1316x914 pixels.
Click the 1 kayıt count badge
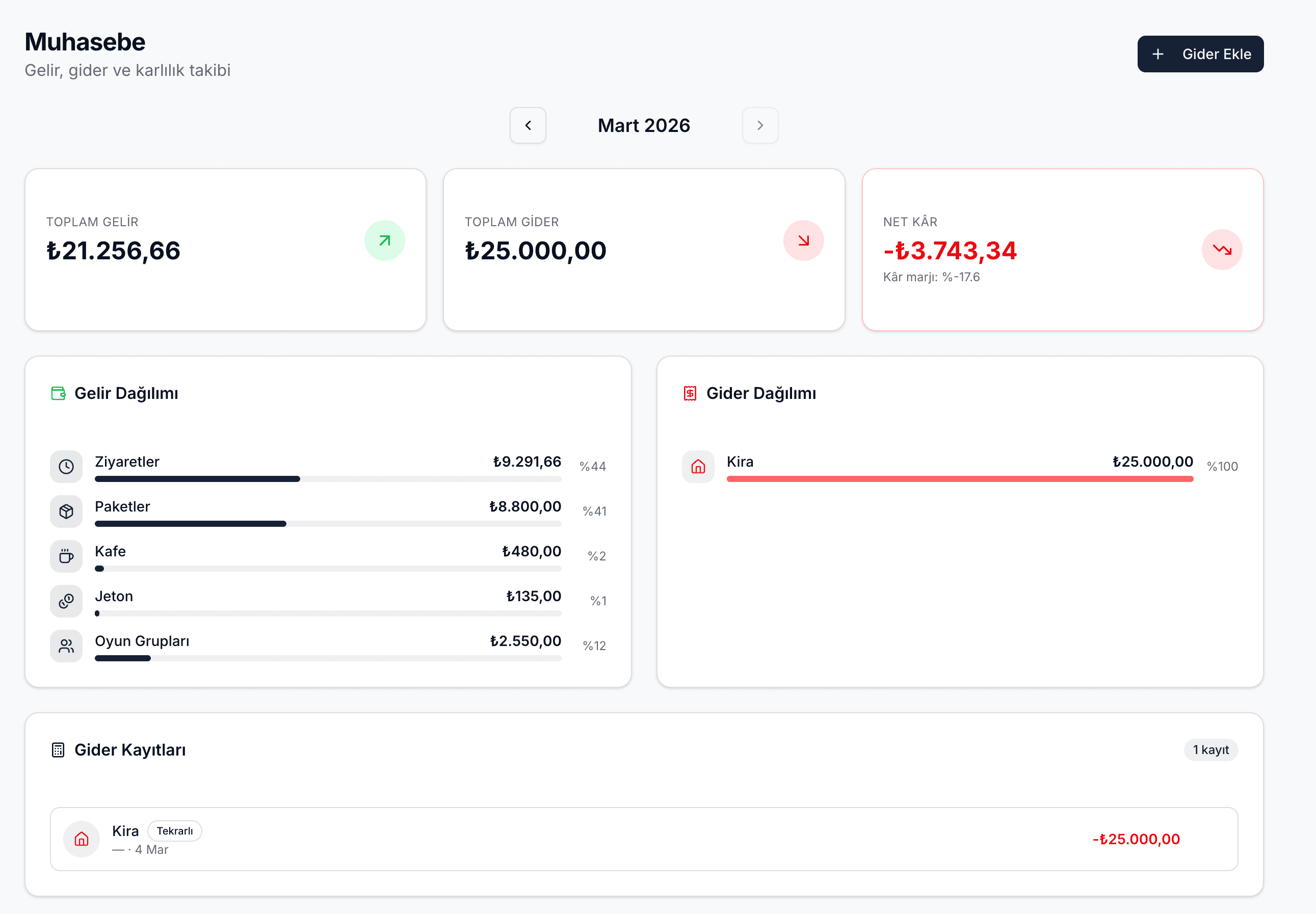pyautogui.click(x=1210, y=749)
